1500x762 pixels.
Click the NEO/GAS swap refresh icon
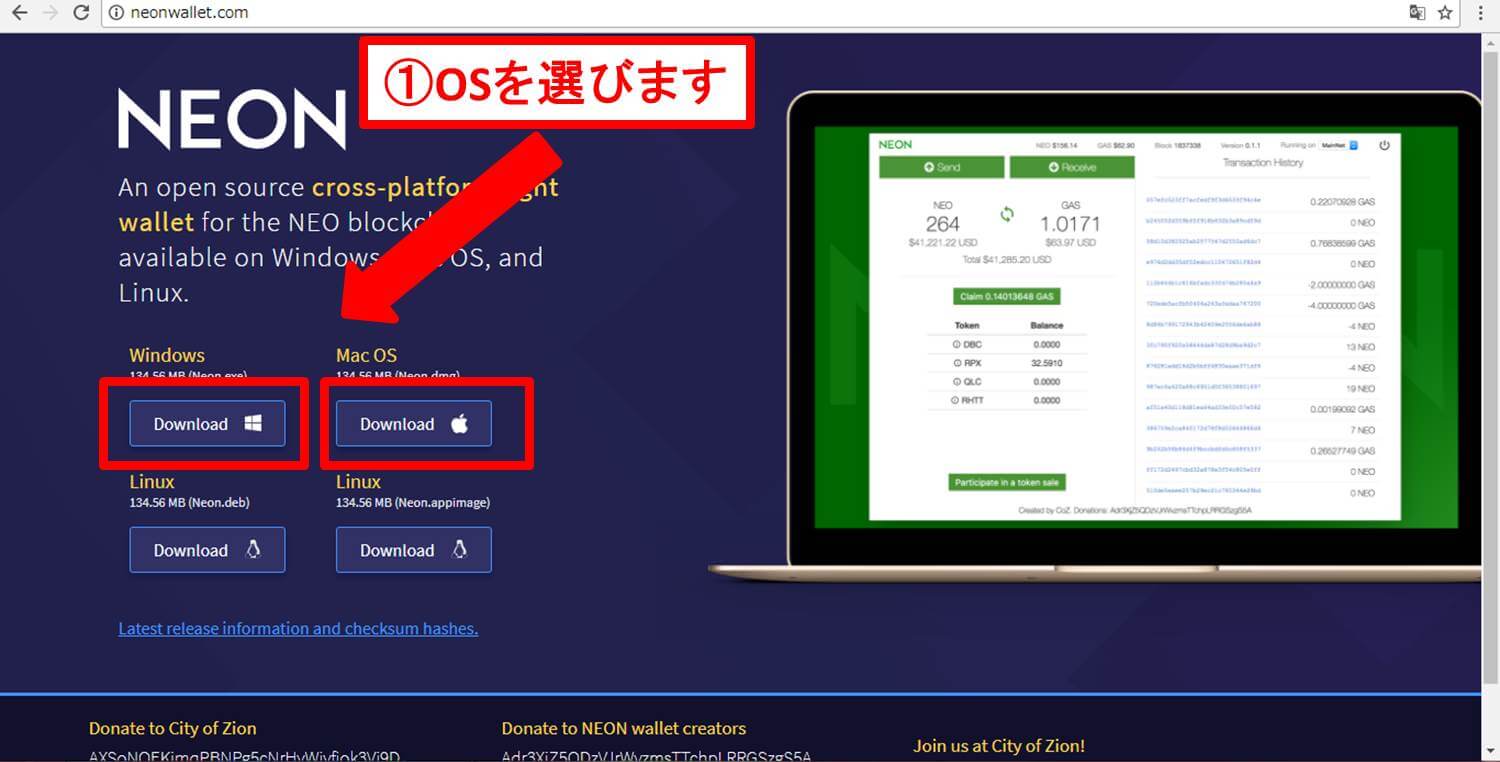tap(1007, 214)
